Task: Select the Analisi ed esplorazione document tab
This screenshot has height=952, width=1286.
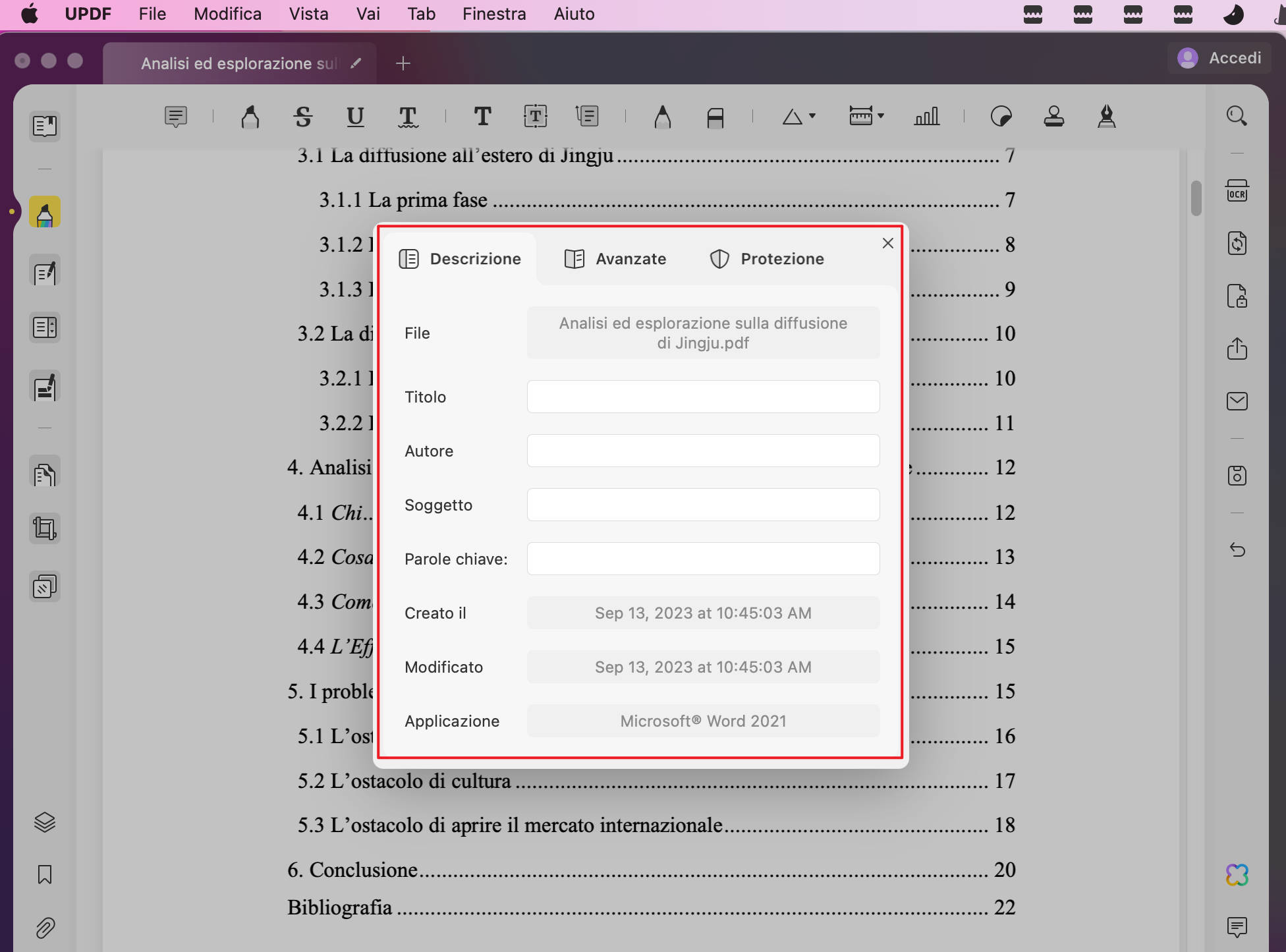Action: [x=239, y=63]
